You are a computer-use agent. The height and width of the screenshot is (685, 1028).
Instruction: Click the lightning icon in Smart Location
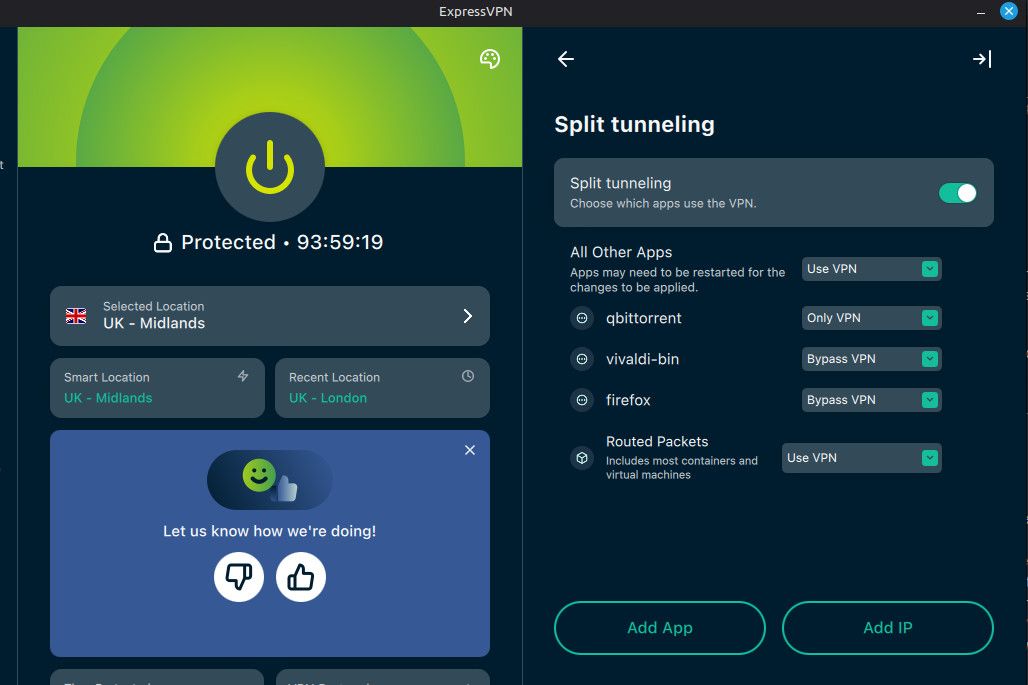click(243, 376)
